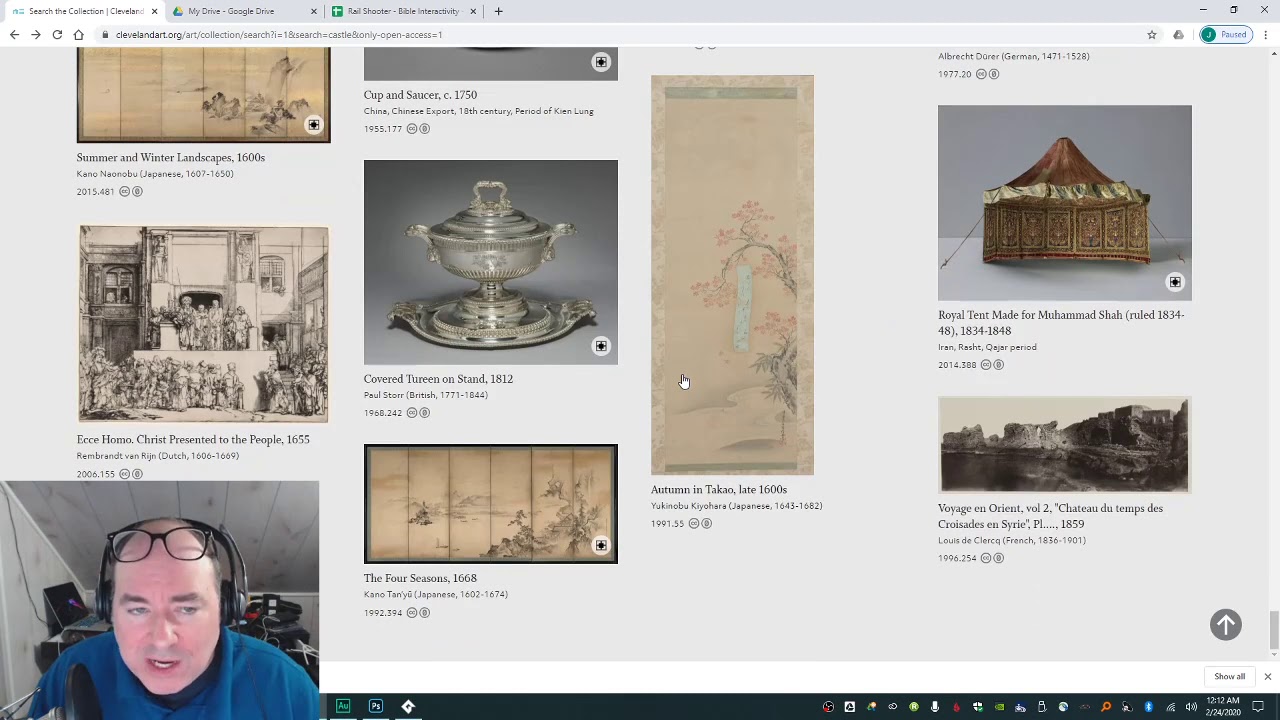Click the page vertical scrollbar thumb
This screenshot has width=1280, height=720.
pyautogui.click(x=1273, y=630)
